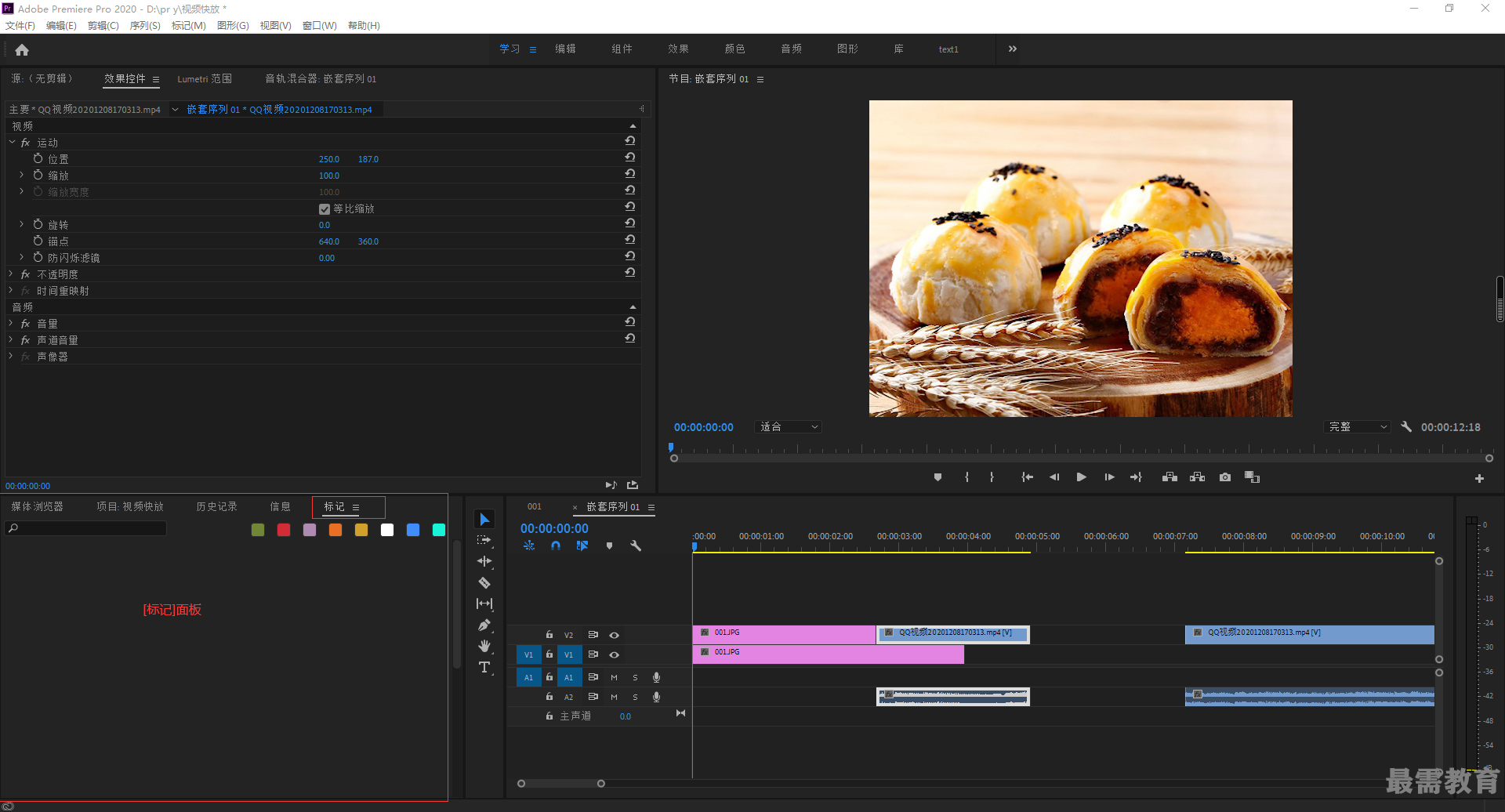Select the green marker color filter

(x=258, y=530)
